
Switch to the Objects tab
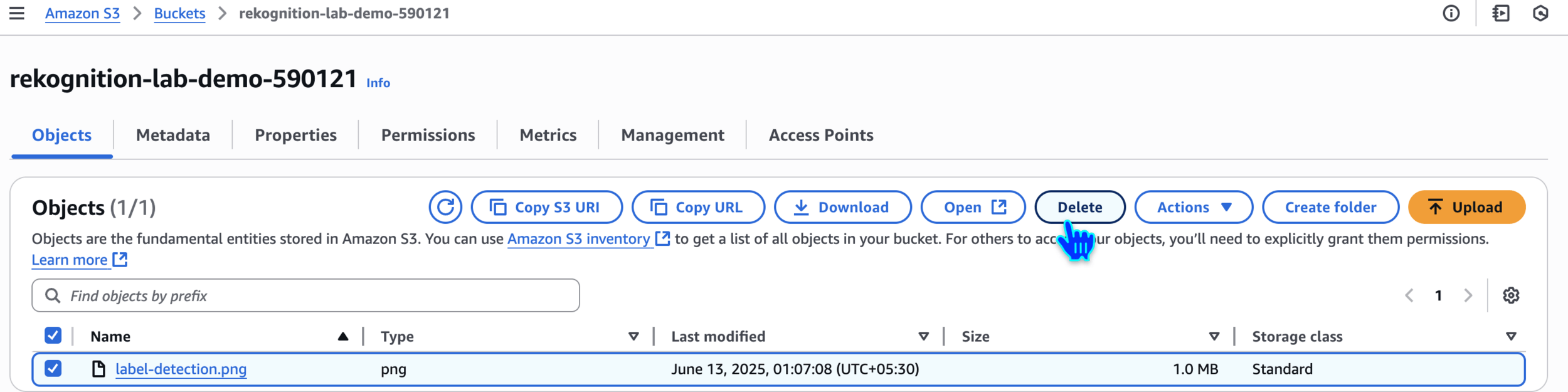coord(61,135)
